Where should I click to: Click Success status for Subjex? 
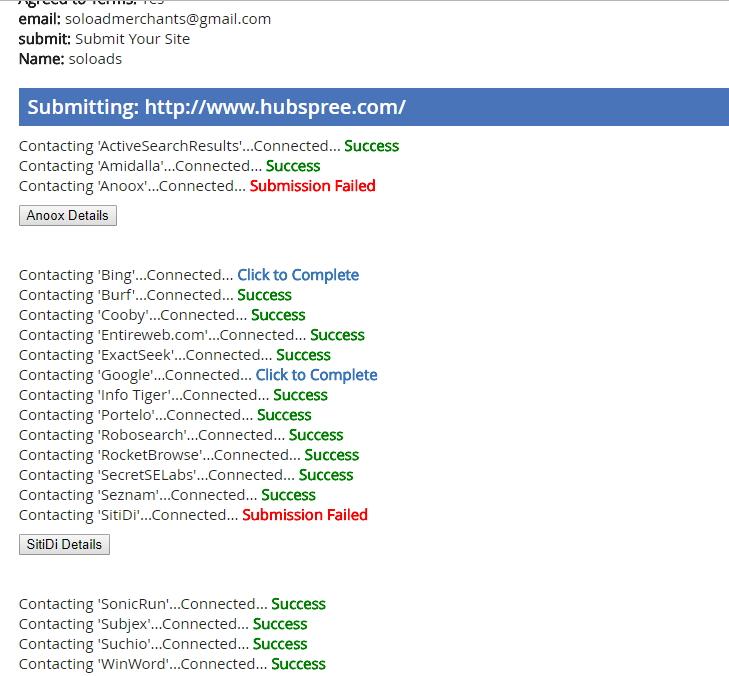pos(280,624)
